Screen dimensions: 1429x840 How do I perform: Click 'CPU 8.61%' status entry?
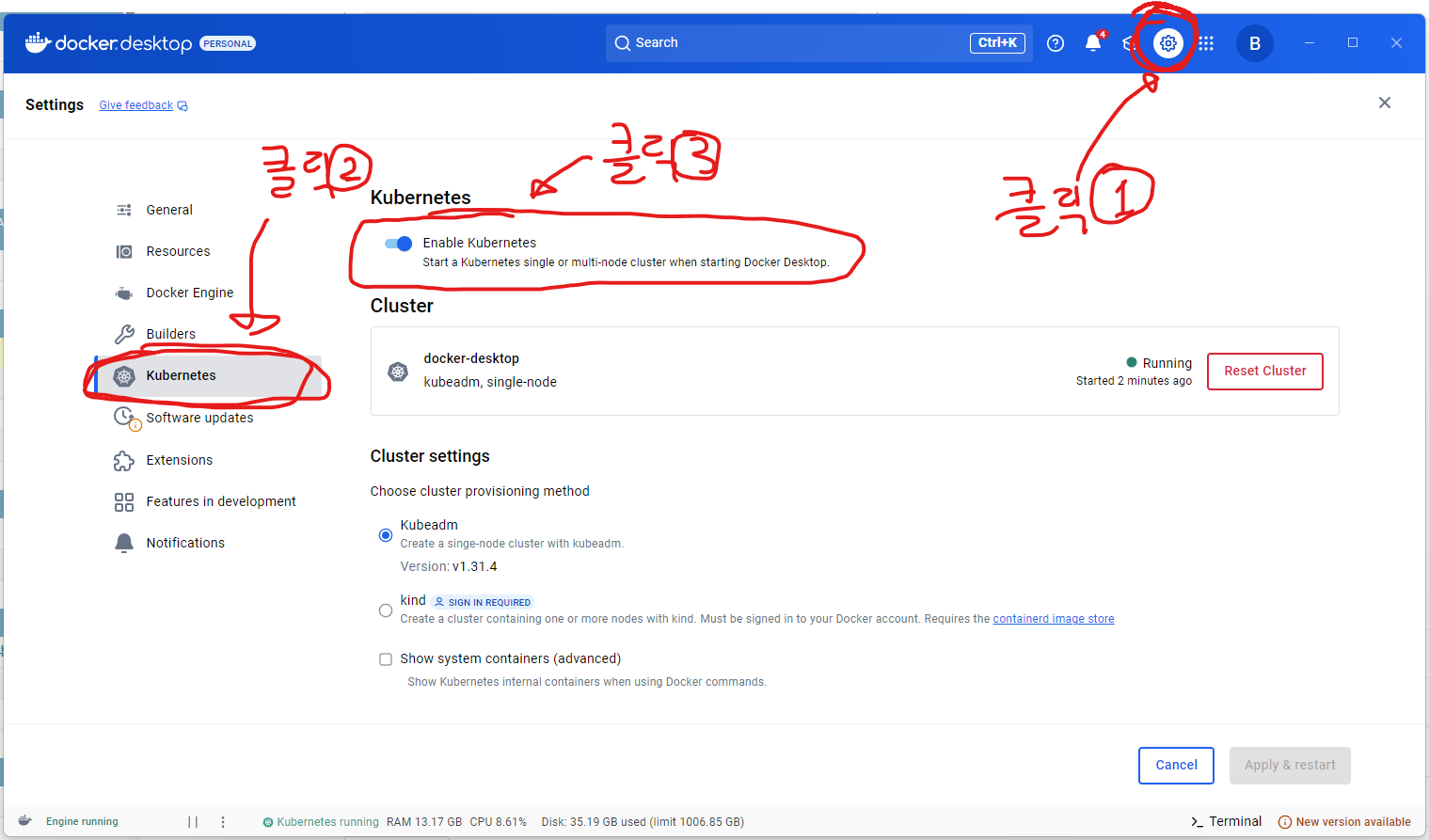498,822
